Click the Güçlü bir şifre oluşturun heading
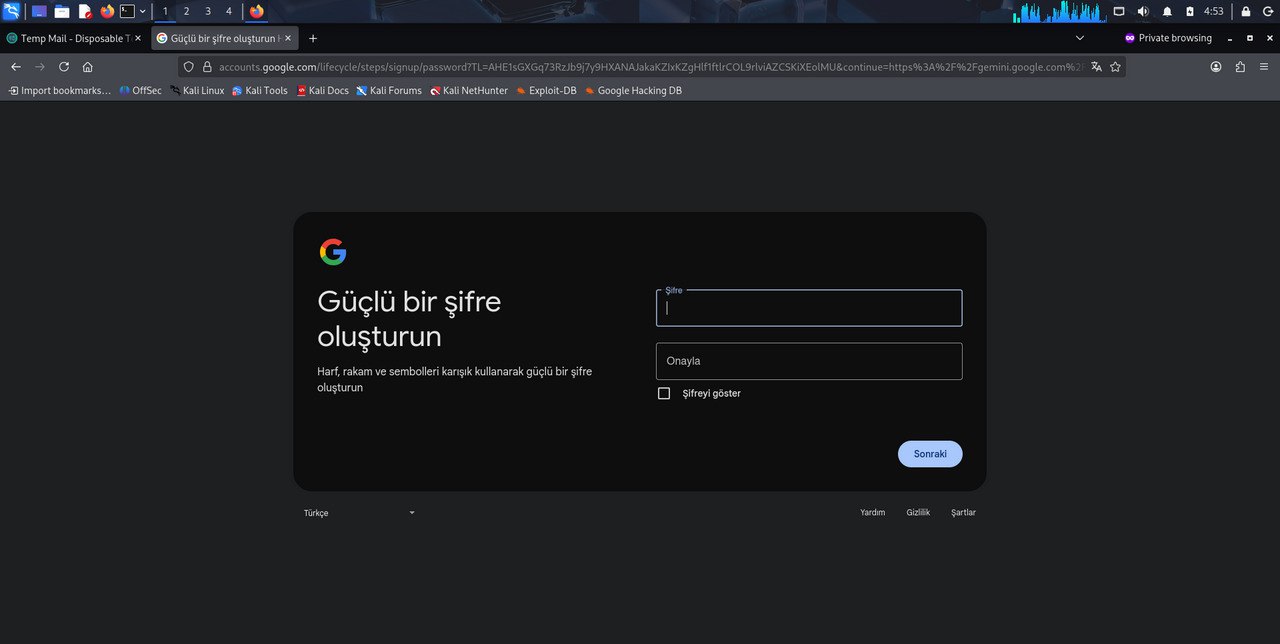This screenshot has width=1280, height=644. pos(410,318)
